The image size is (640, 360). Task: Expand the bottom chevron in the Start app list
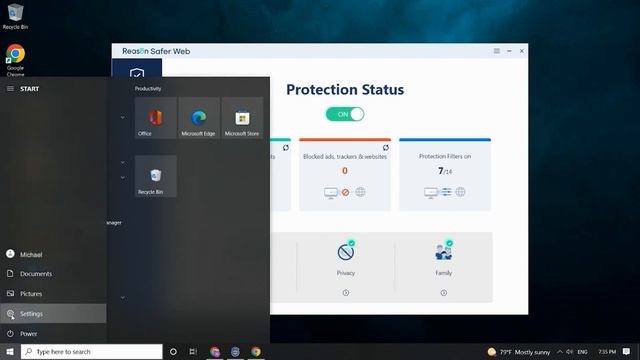(x=122, y=298)
